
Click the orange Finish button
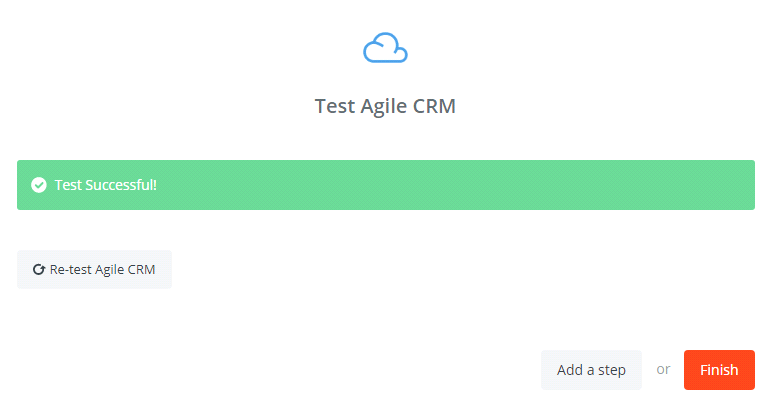coord(719,370)
